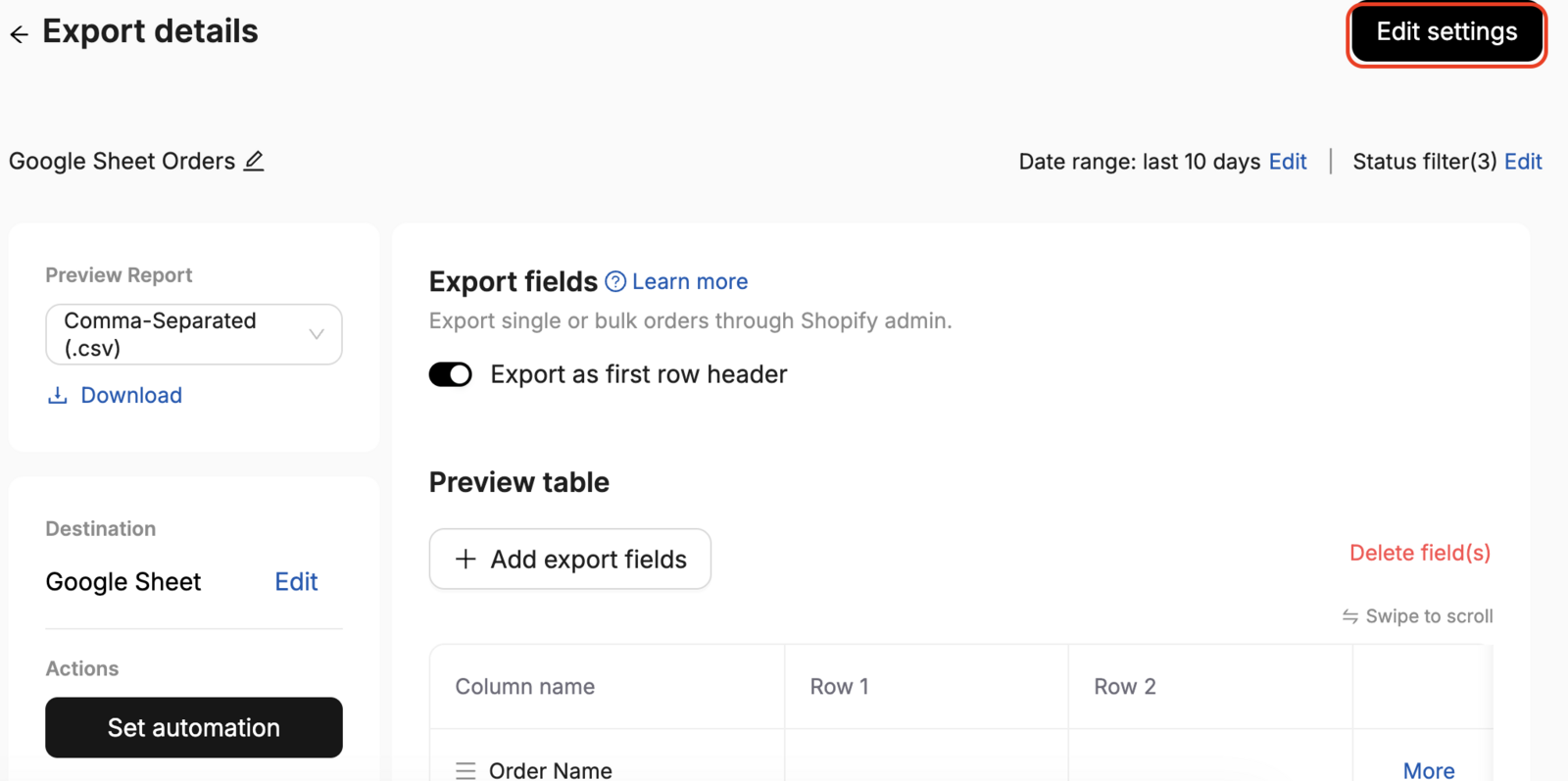Image resolution: width=1568 pixels, height=781 pixels.
Task: Open the Comma-Separated (.csv) format dropdown
Action: click(194, 334)
